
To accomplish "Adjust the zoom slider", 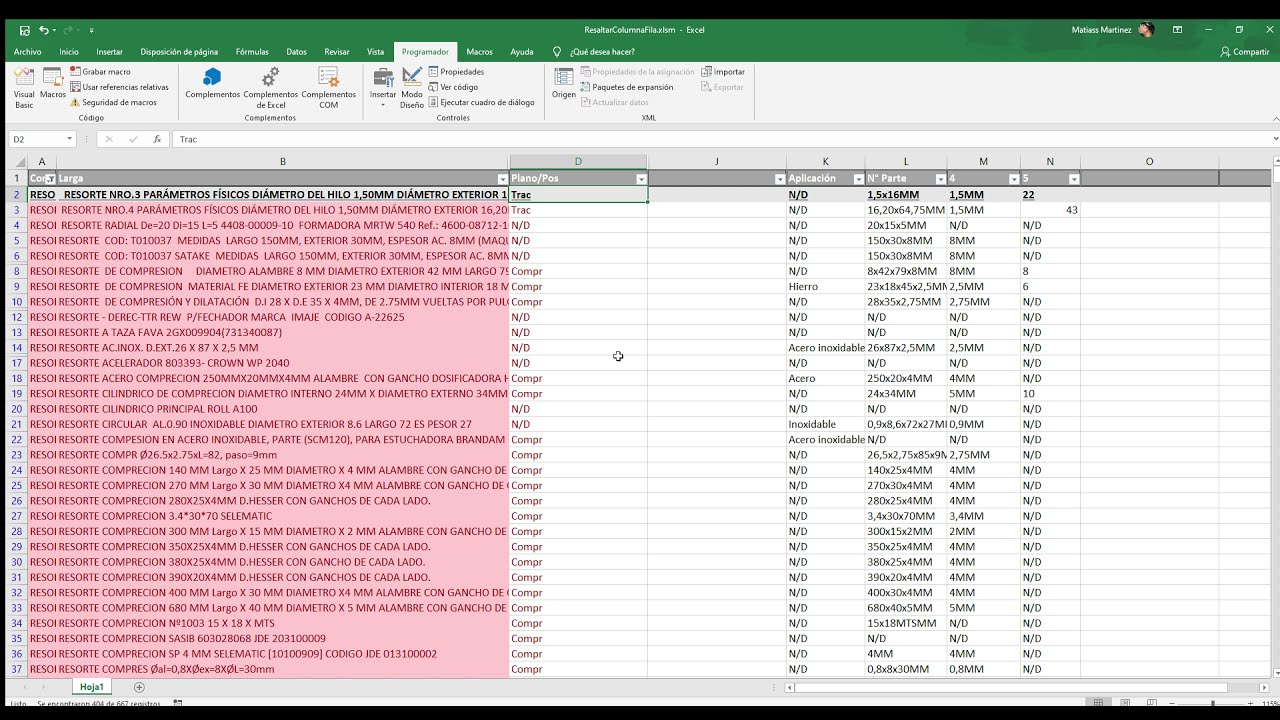I will tap(1213, 703).
